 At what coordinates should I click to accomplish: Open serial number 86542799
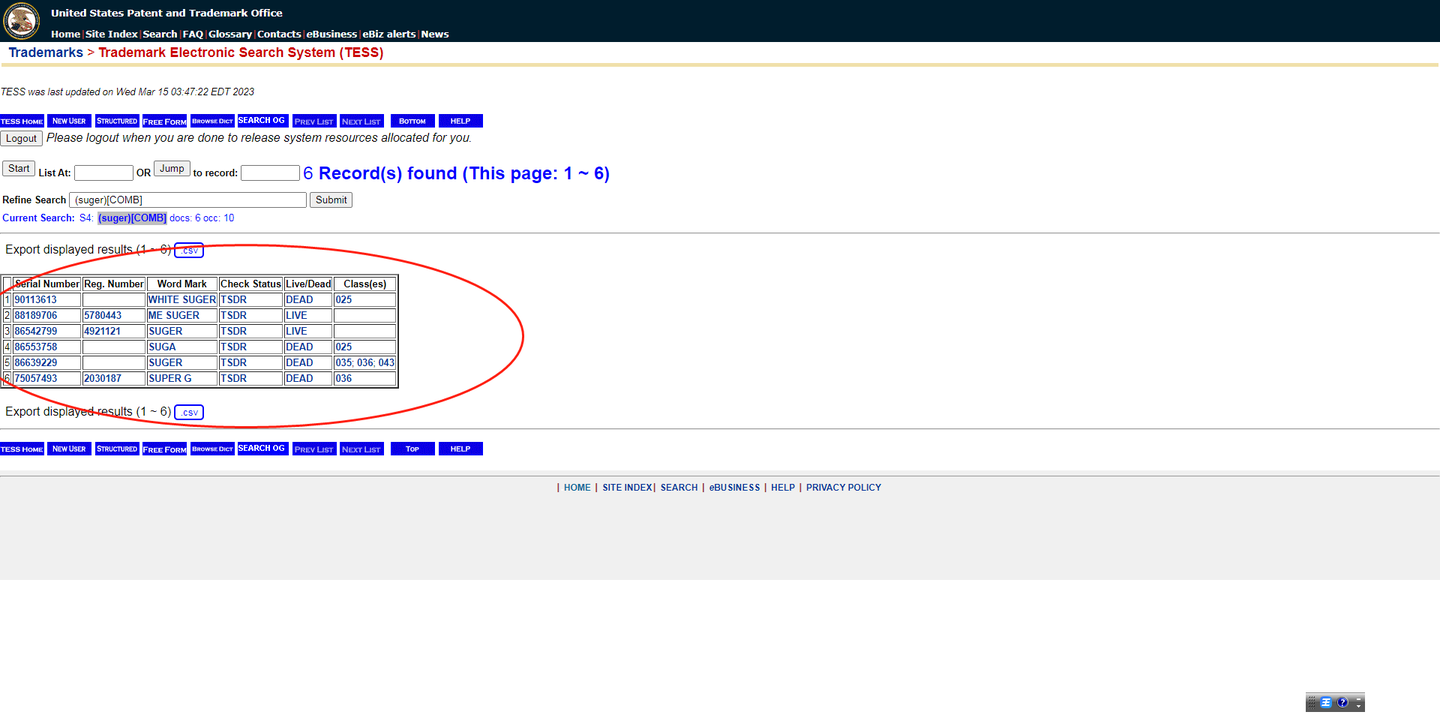point(36,332)
